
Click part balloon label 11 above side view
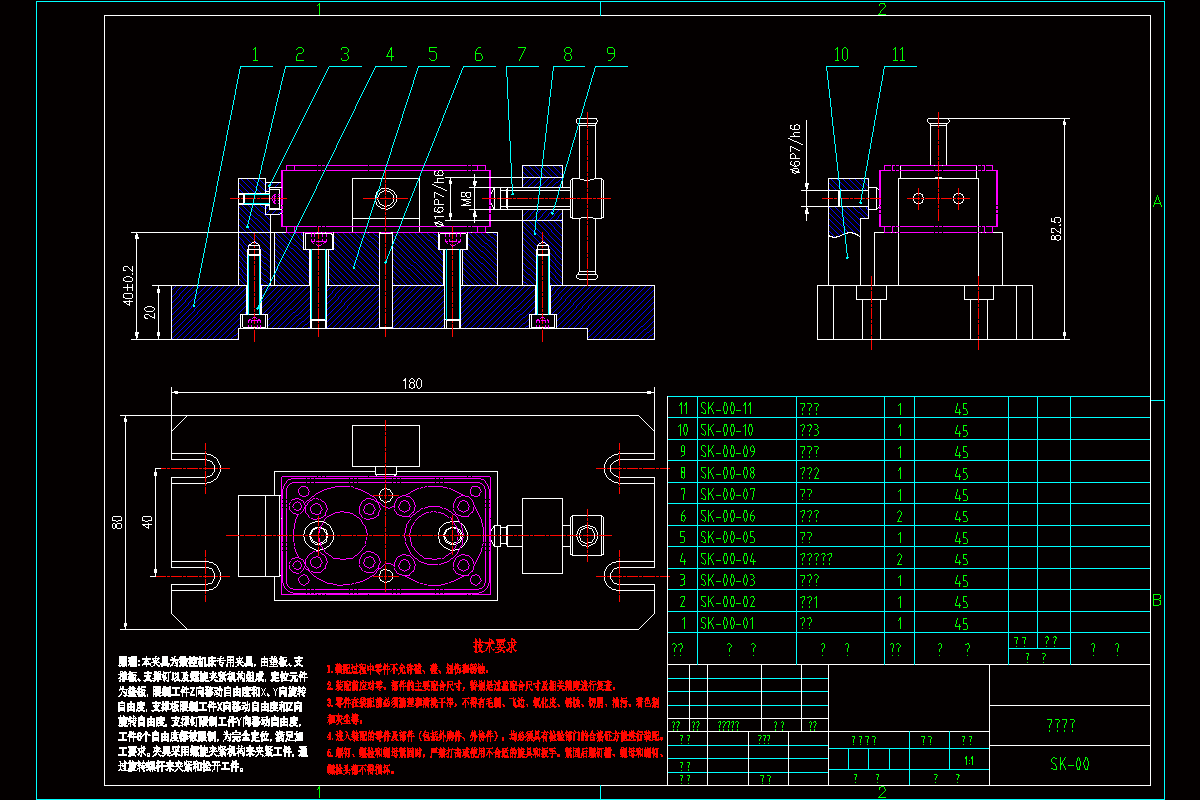tap(898, 55)
